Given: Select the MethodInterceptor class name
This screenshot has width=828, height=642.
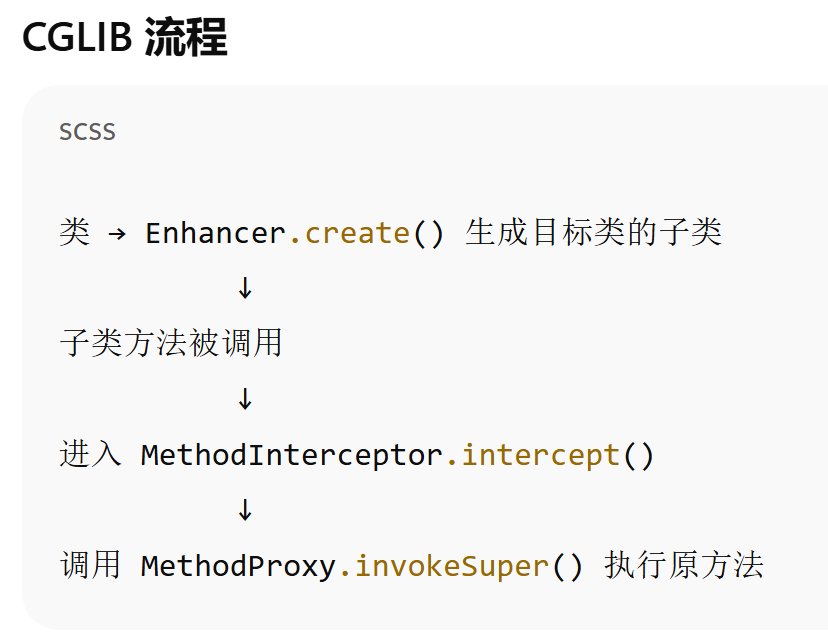Looking at the screenshot, I should pos(291,456).
